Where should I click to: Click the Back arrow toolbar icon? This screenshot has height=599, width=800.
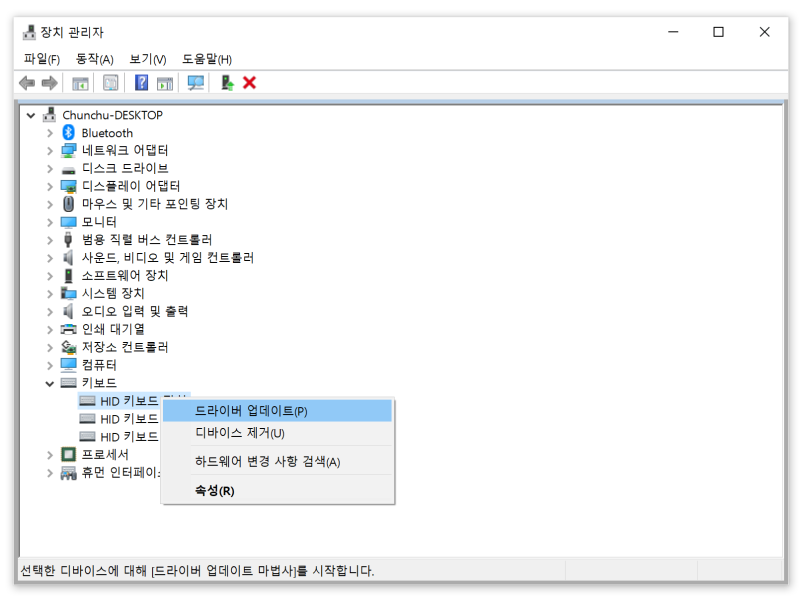coord(27,83)
